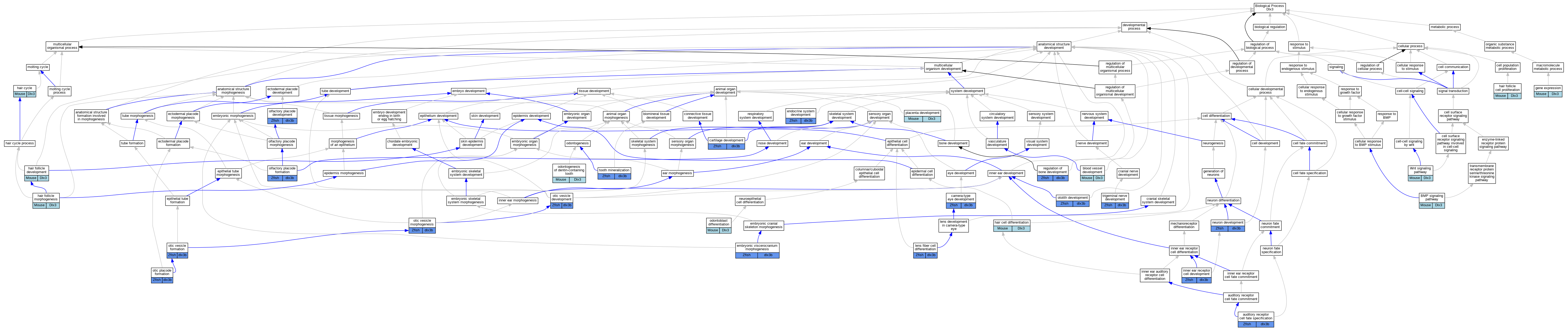Image resolution: width=1568 pixels, height=330 pixels.
Task: Select the 'skin development' node
Action: (484, 116)
